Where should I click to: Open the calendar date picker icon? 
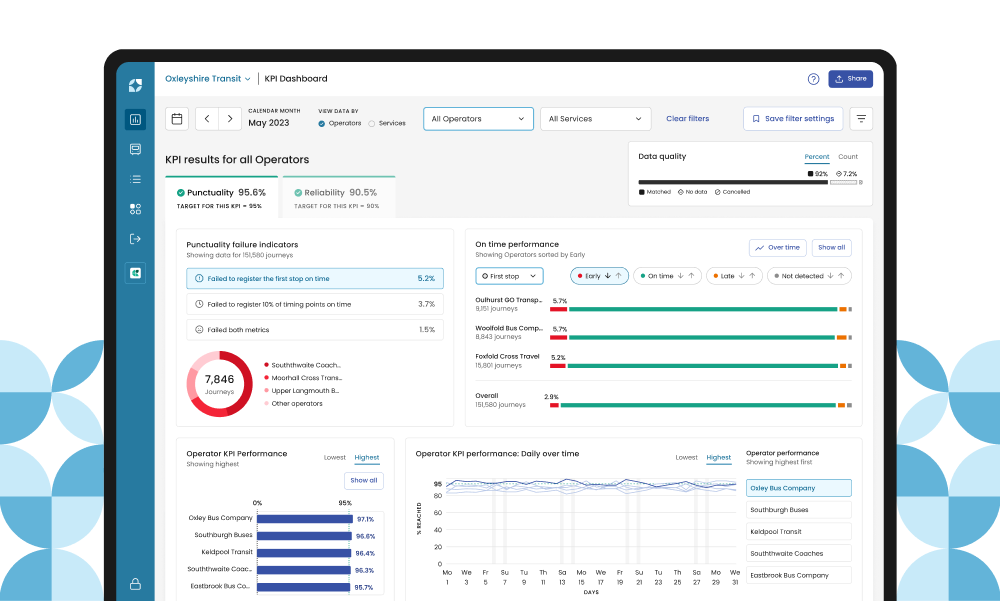click(177, 119)
